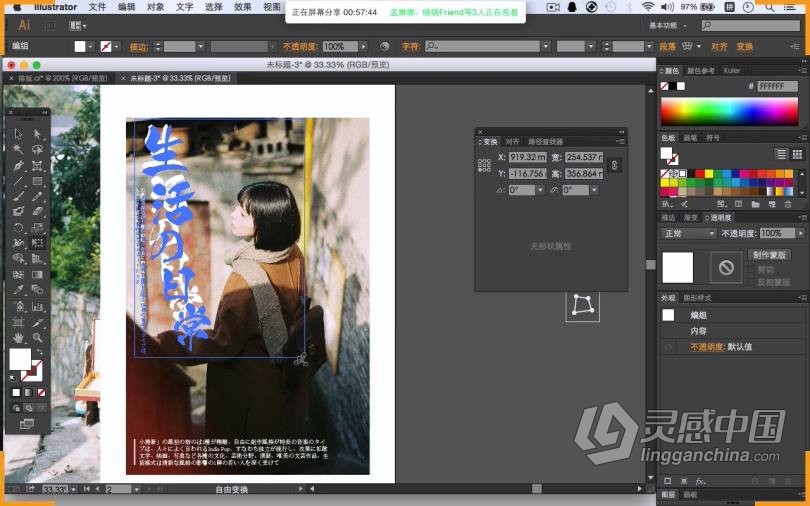Switch to the 排版.ai document tab
The width and height of the screenshot is (810, 506).
[63, 78]
